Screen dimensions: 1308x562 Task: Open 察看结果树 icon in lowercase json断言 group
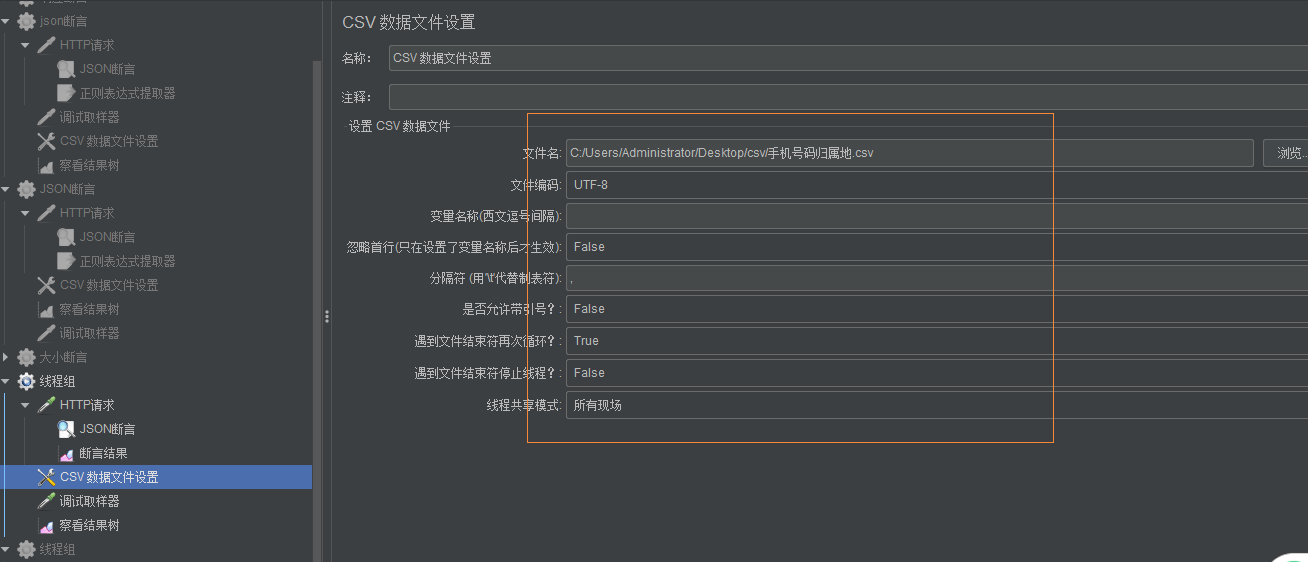[46, 165]
